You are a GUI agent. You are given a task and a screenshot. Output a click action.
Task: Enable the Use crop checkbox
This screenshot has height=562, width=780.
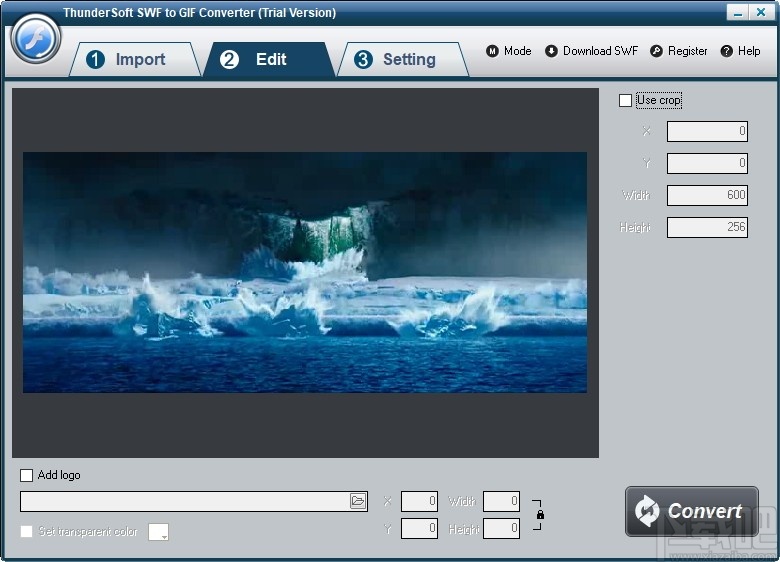[625, 100]
